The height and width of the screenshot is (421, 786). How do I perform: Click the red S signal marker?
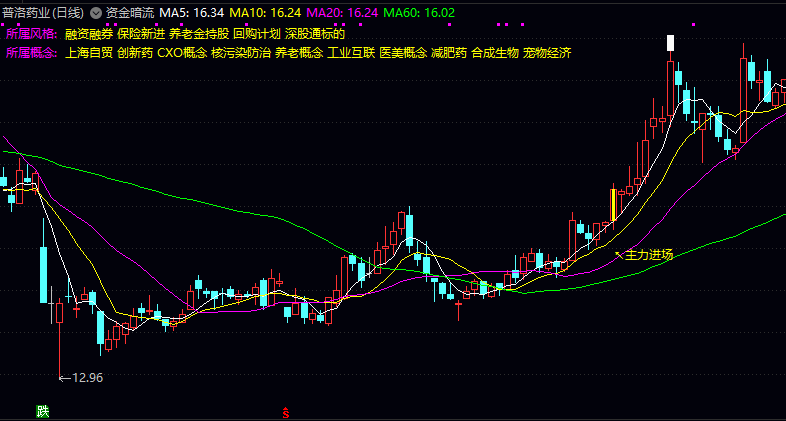pos(286,413)
